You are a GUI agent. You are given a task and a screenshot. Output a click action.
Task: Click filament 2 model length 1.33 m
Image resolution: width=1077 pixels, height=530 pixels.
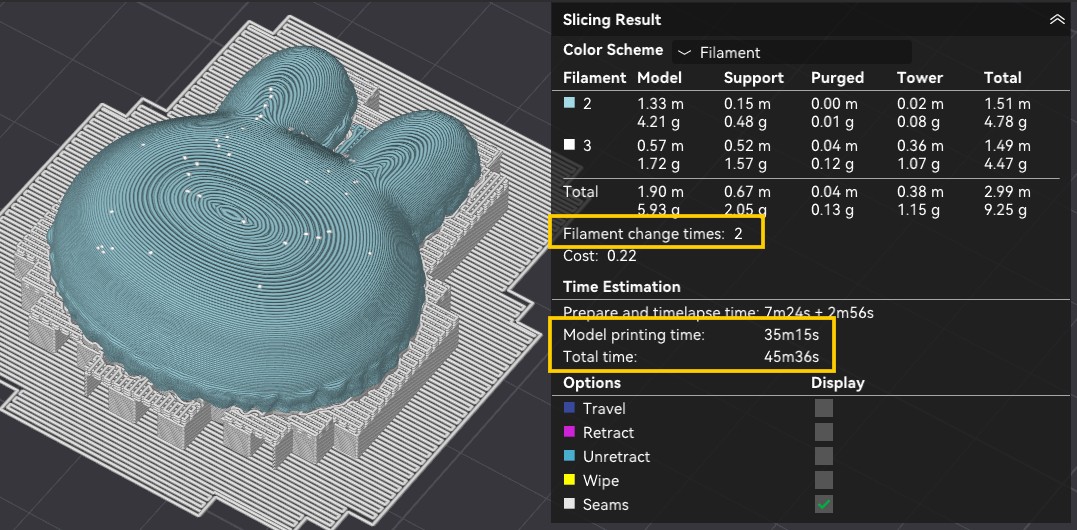(660, 104)
